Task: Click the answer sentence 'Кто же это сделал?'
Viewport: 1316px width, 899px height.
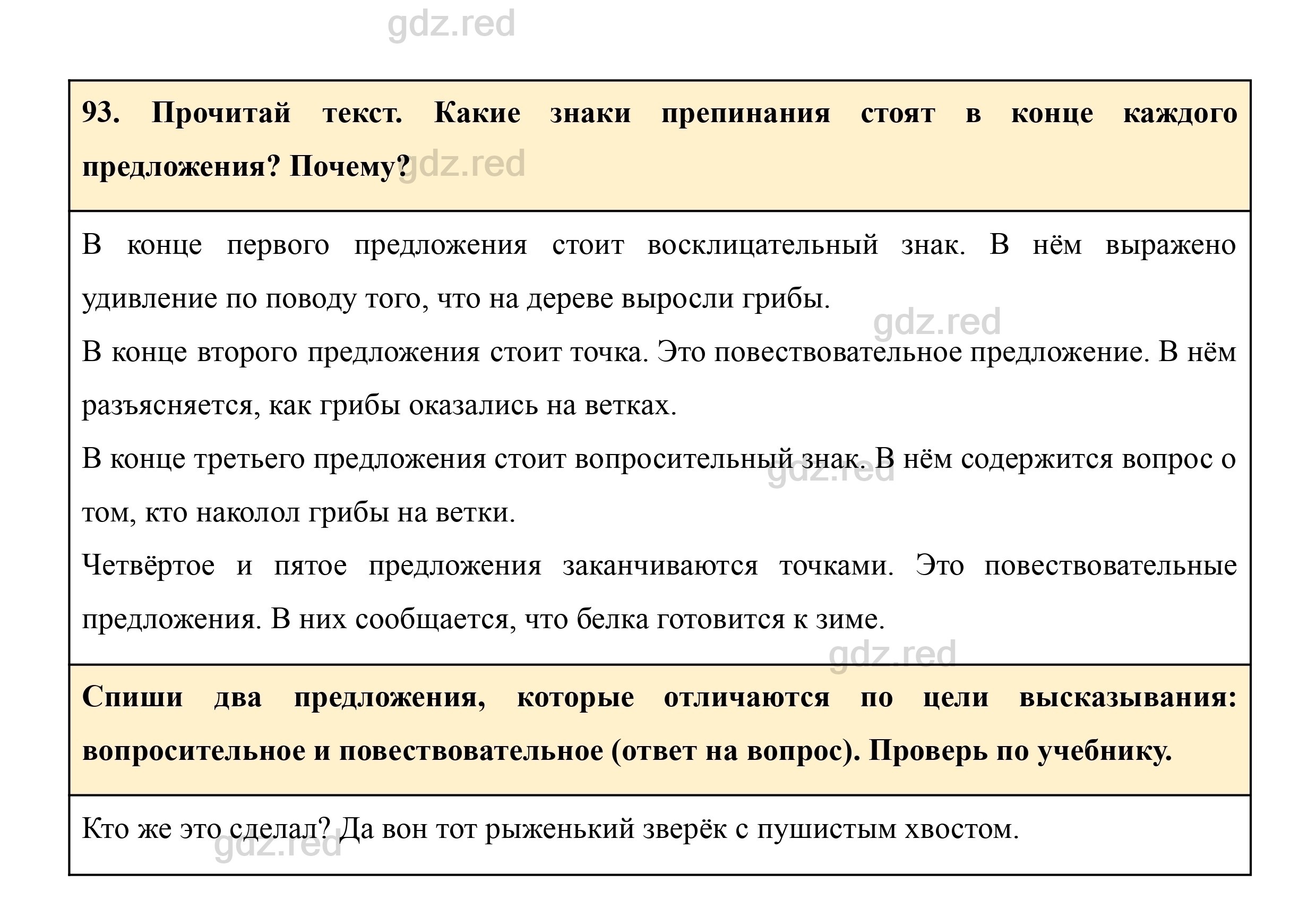Action: (206, 829)
